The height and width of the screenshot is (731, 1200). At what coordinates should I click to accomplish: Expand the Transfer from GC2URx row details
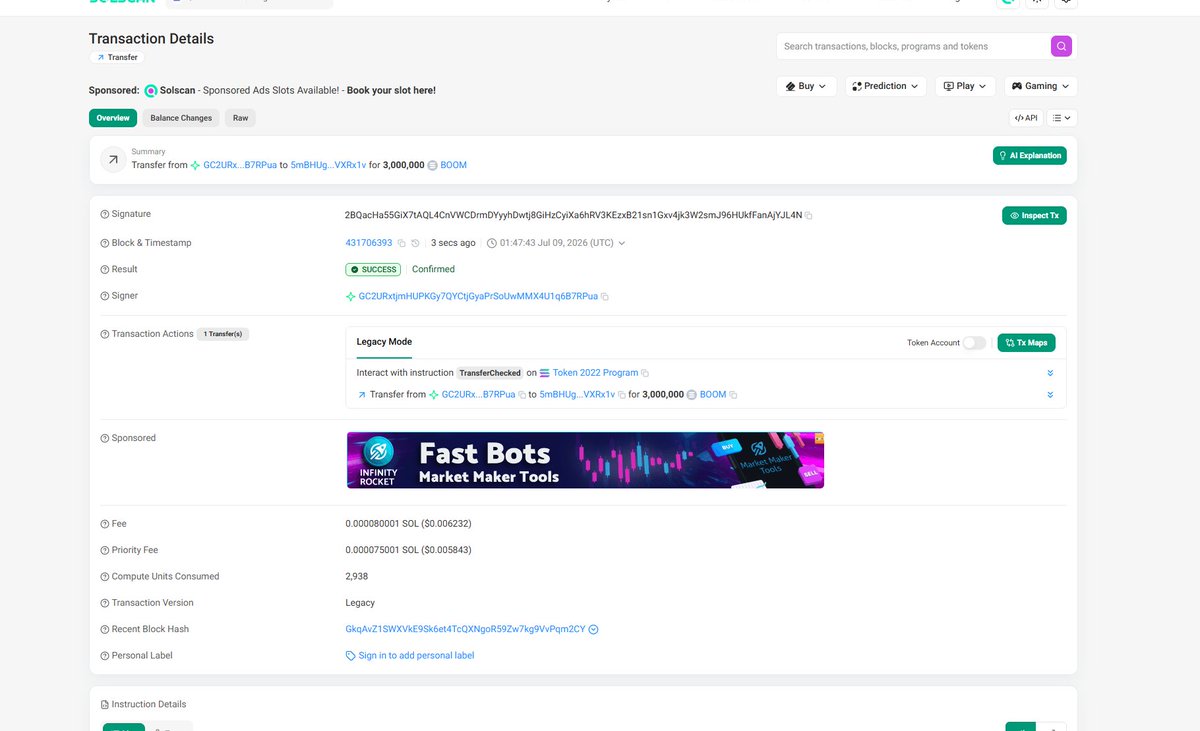point(1050,395)
